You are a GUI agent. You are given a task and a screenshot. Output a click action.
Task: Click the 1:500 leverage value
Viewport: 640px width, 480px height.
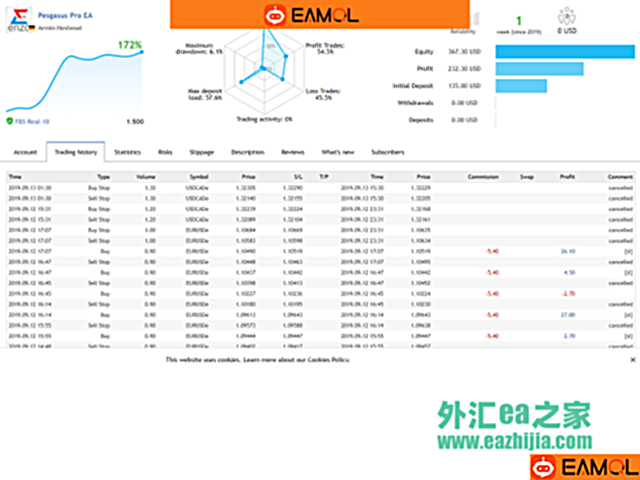pyautogui.click(x=135, y=122)
